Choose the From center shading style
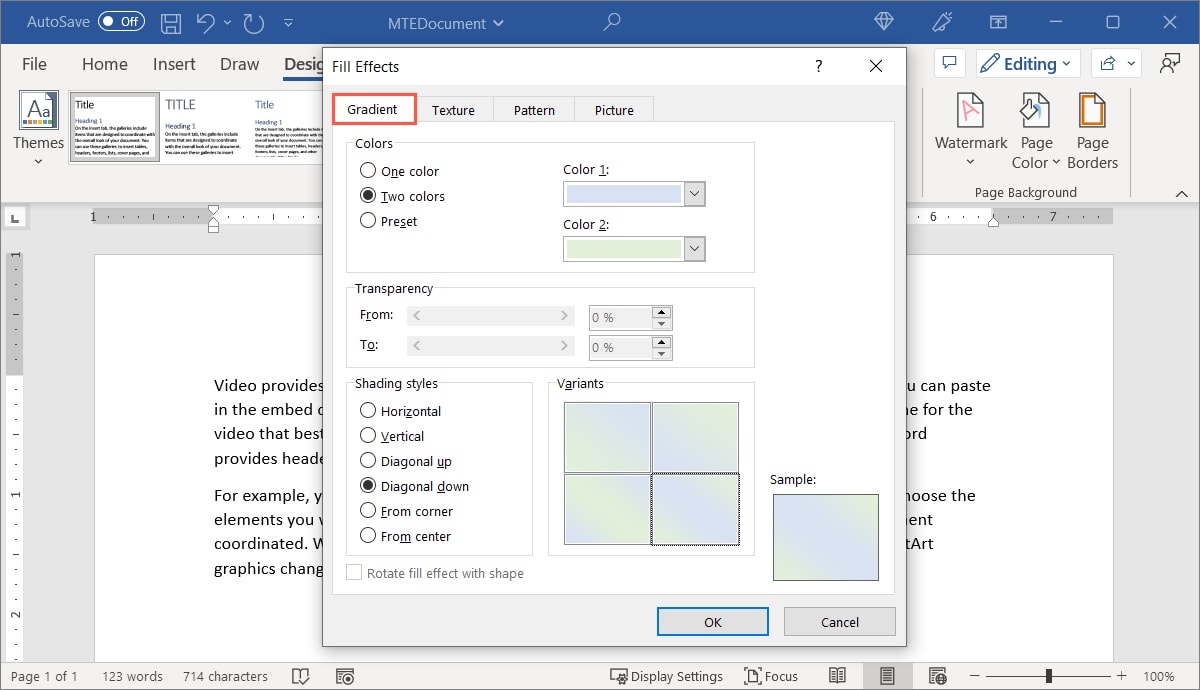This screenshot has height=690, width=1200. 368,536
